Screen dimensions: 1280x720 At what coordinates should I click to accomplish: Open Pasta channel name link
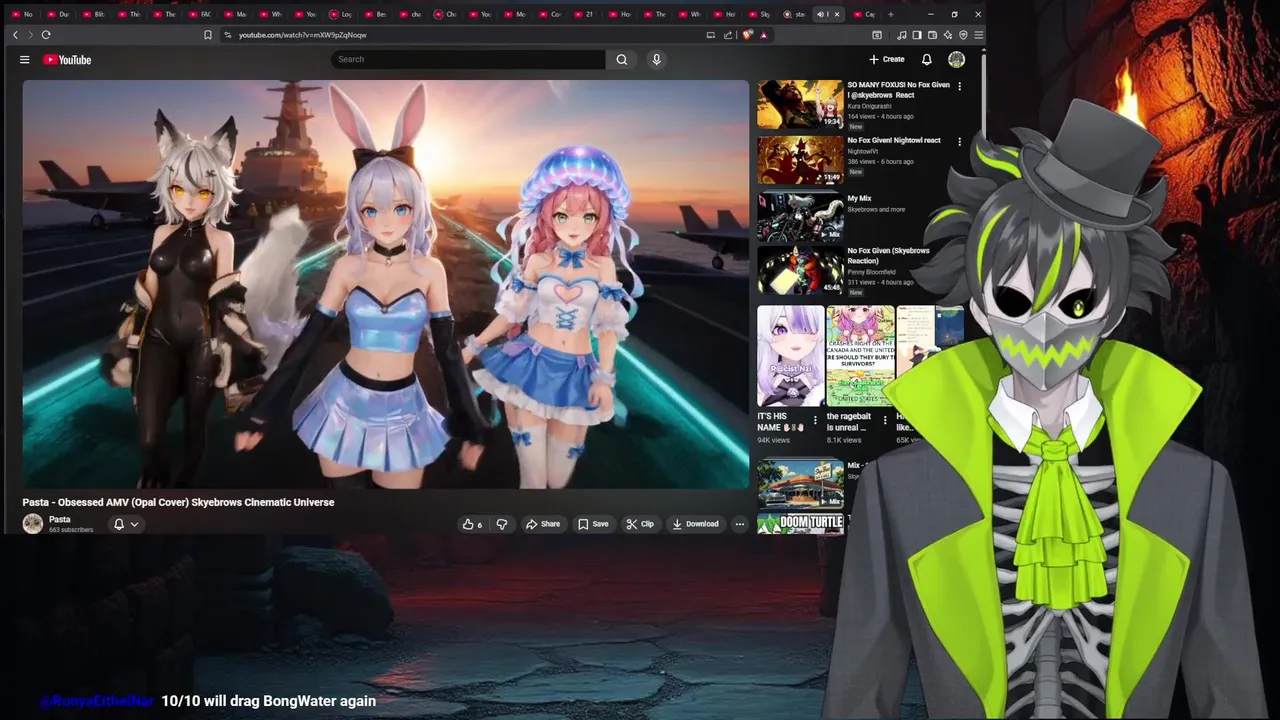pos(60,519)
